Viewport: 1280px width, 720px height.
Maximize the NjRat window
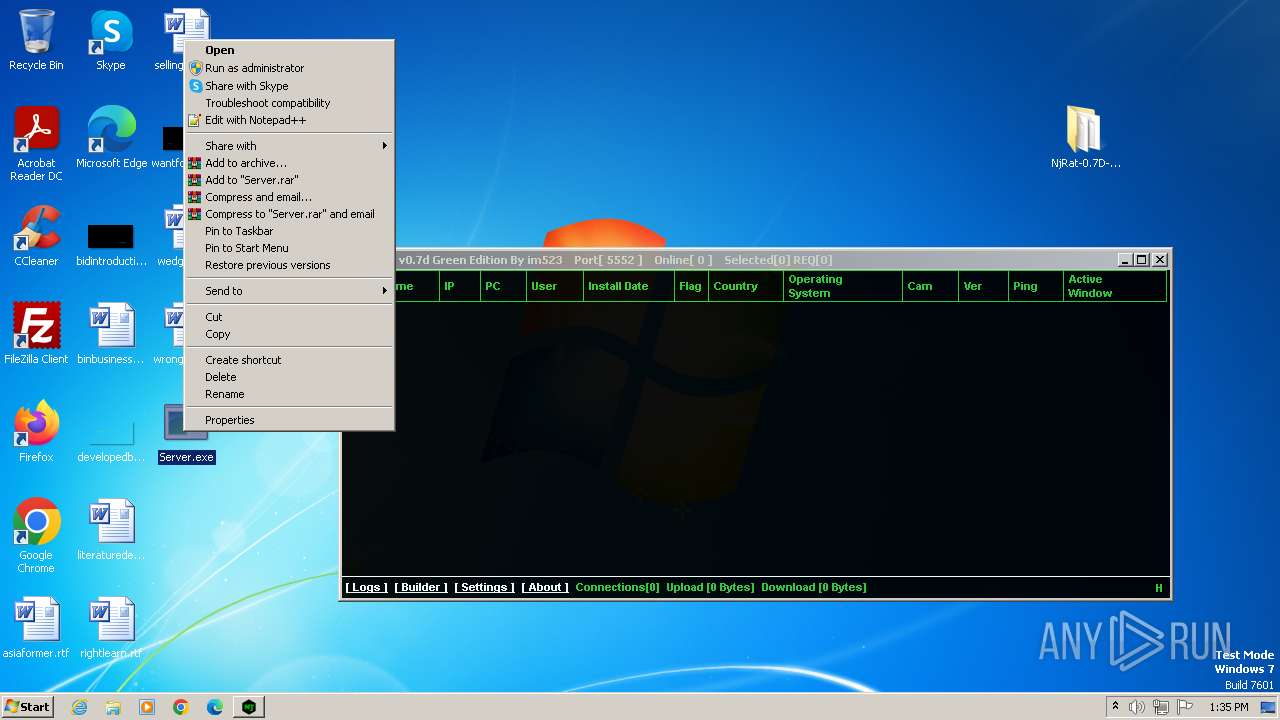[x=1141, y=260]
